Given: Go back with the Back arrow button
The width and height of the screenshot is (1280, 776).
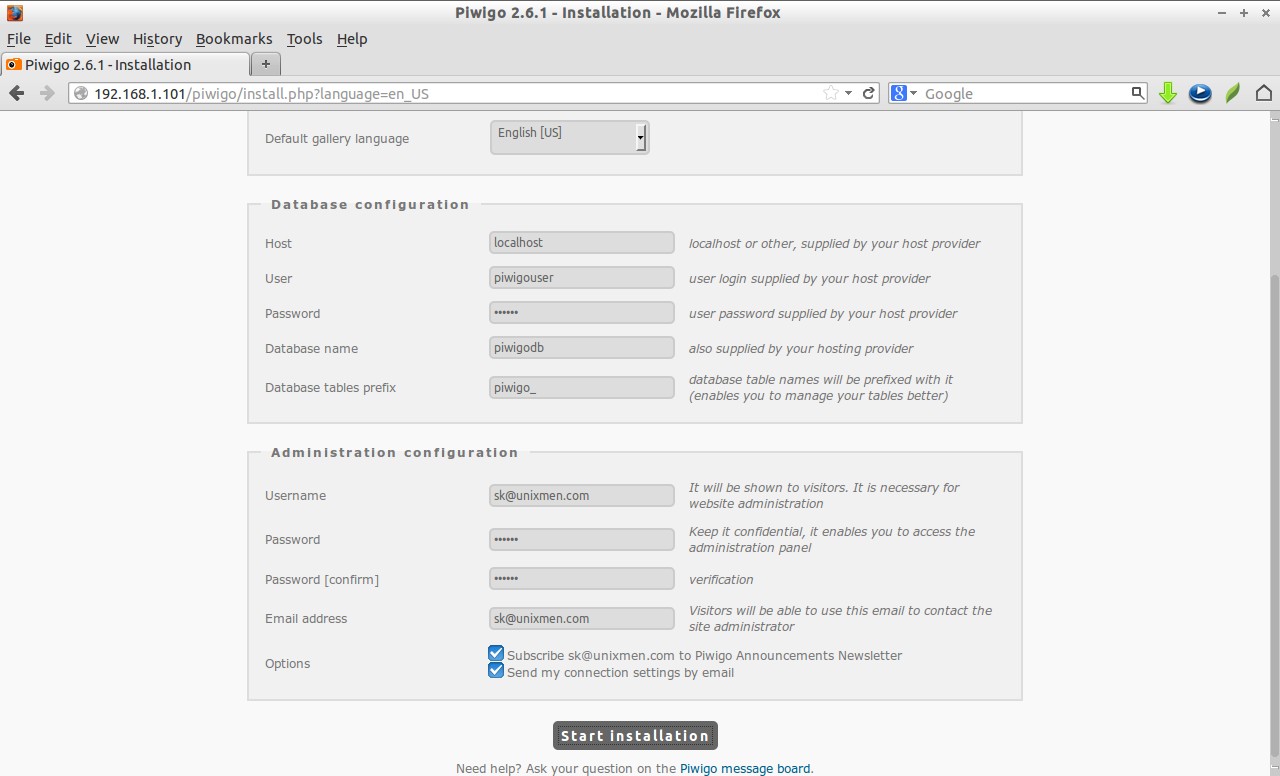Looking at the screenshot, I should [x=17, y=93].
